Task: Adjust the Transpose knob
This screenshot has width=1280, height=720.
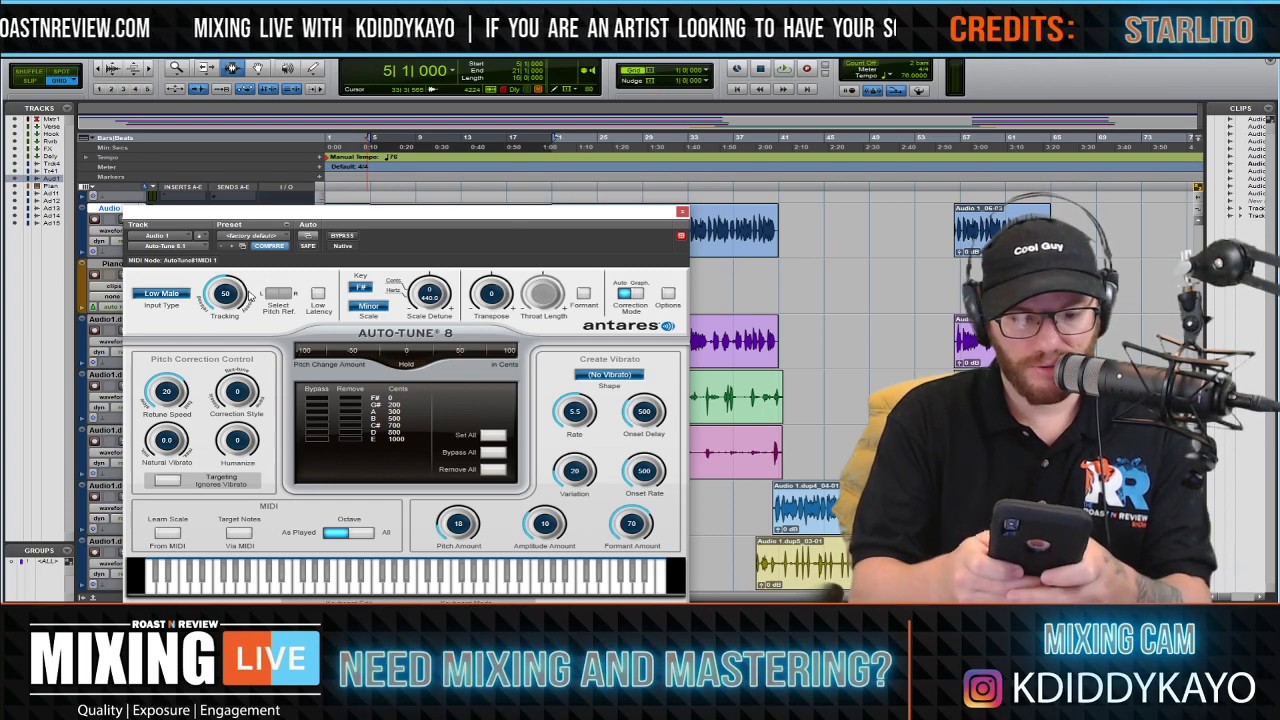Action: [x=491, y=293]
